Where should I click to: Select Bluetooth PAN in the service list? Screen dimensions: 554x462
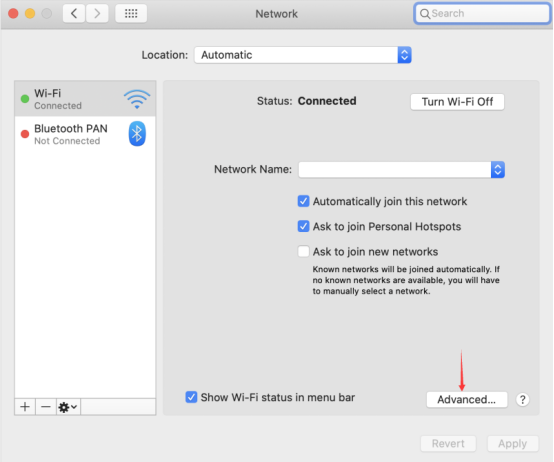(x=85, y=134)
